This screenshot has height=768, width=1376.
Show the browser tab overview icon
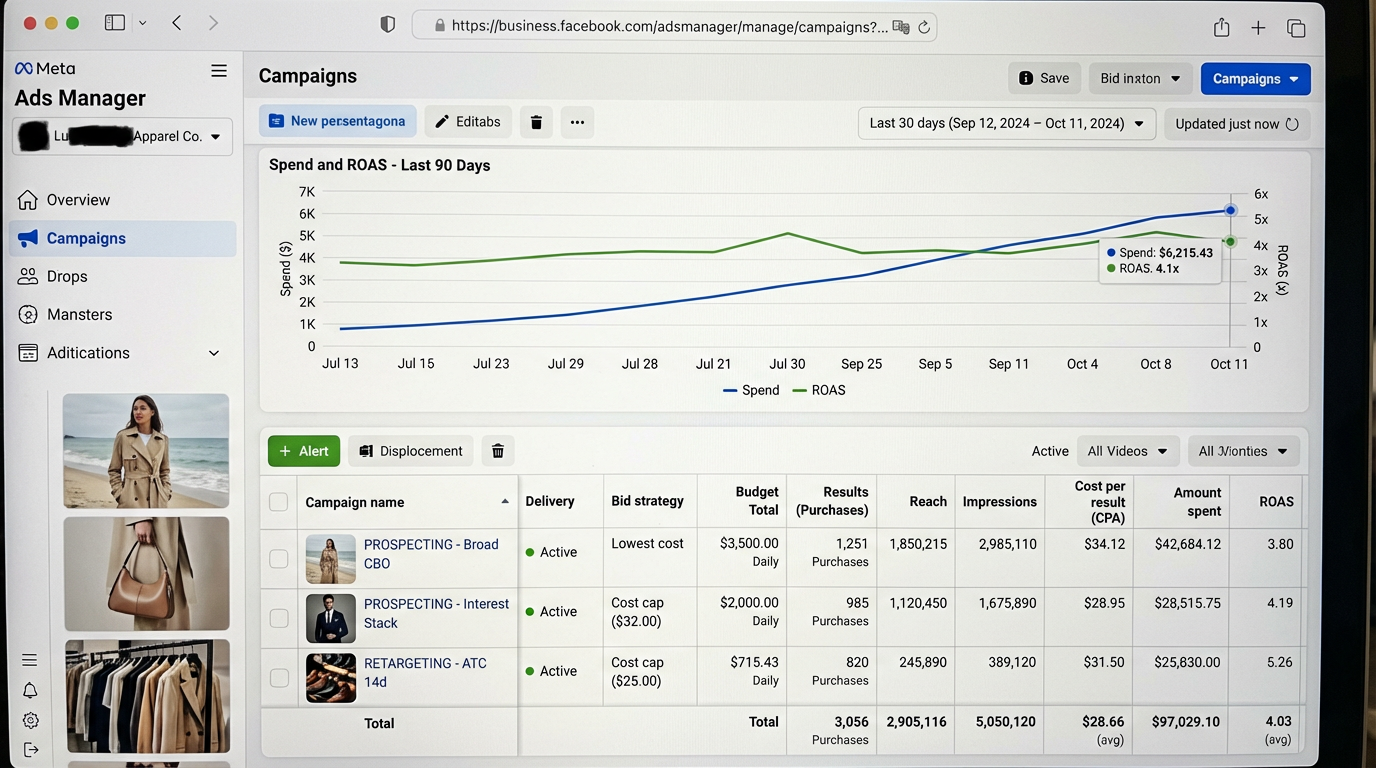point(1296,28)
